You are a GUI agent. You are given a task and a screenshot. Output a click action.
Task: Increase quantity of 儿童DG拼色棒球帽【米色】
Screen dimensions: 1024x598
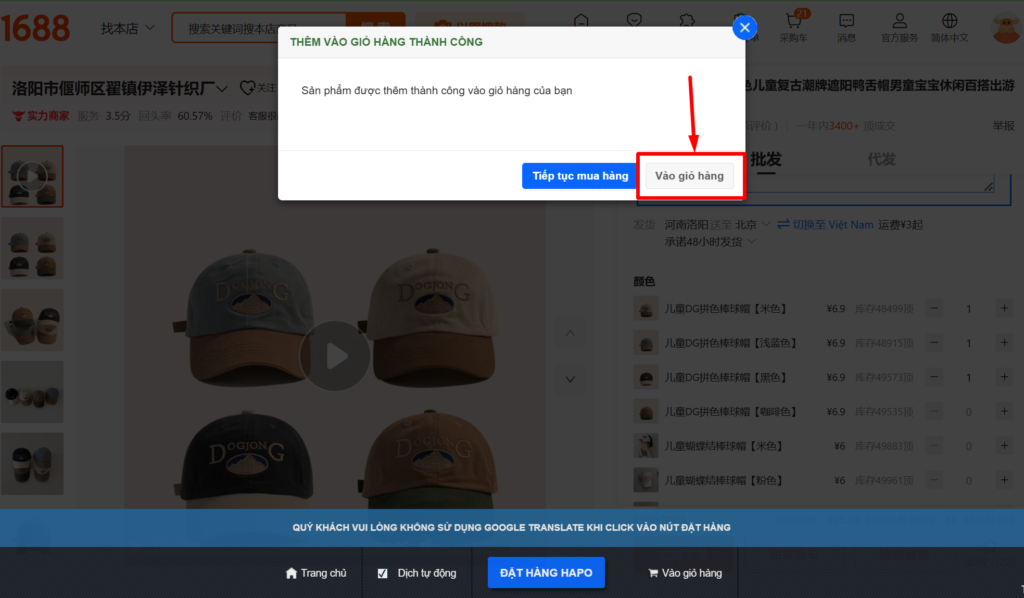1003,309
